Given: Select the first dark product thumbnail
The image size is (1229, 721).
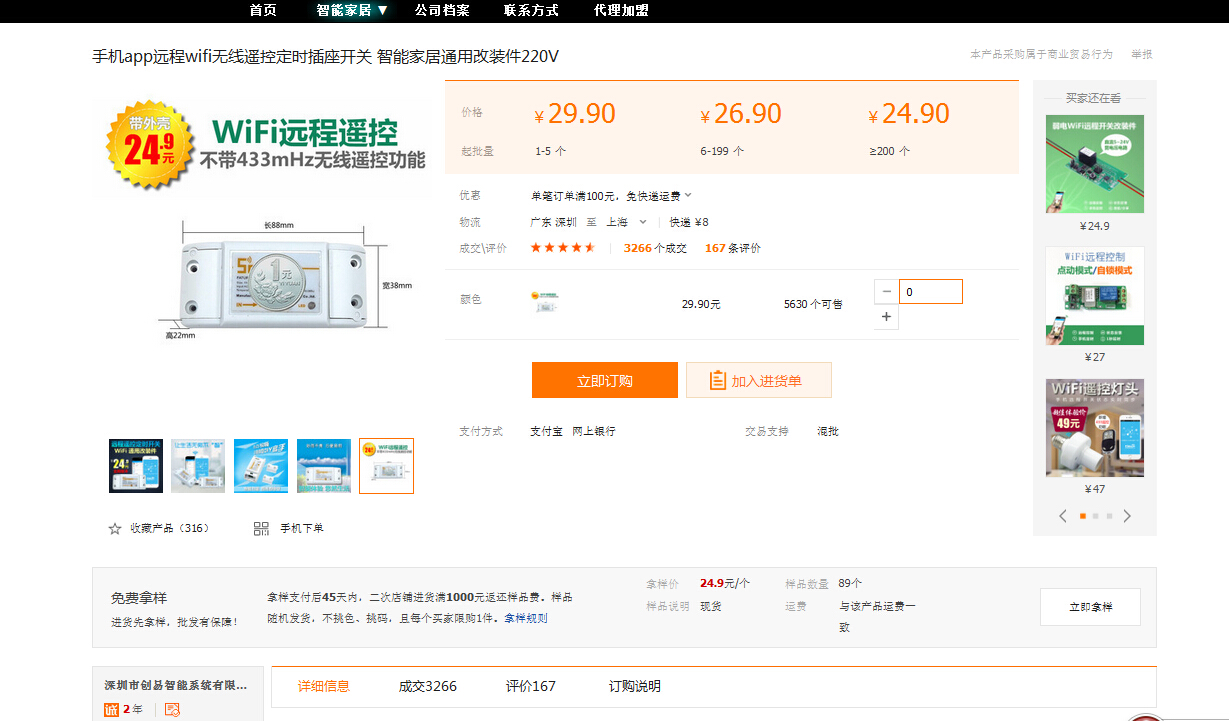Looking at the screenshot, I should click(x=135, y=466).
